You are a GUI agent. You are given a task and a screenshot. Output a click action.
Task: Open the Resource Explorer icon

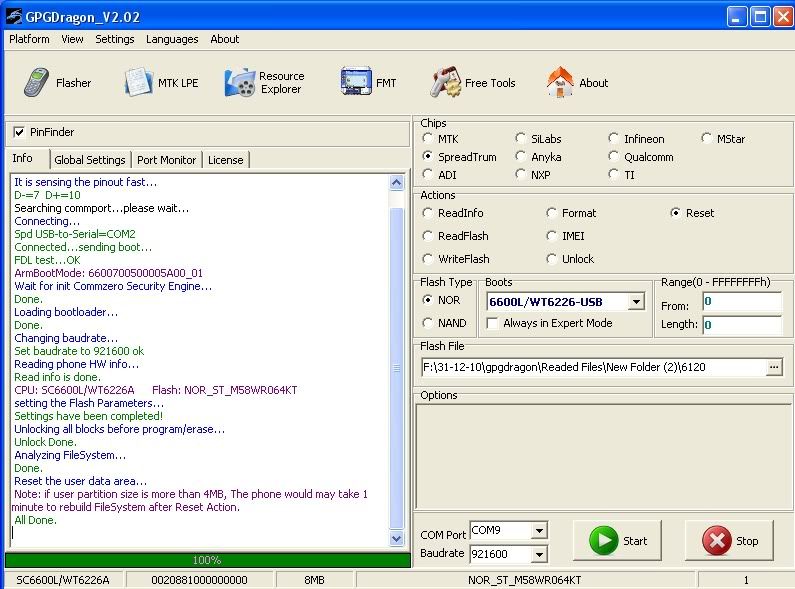click(240, 82)
